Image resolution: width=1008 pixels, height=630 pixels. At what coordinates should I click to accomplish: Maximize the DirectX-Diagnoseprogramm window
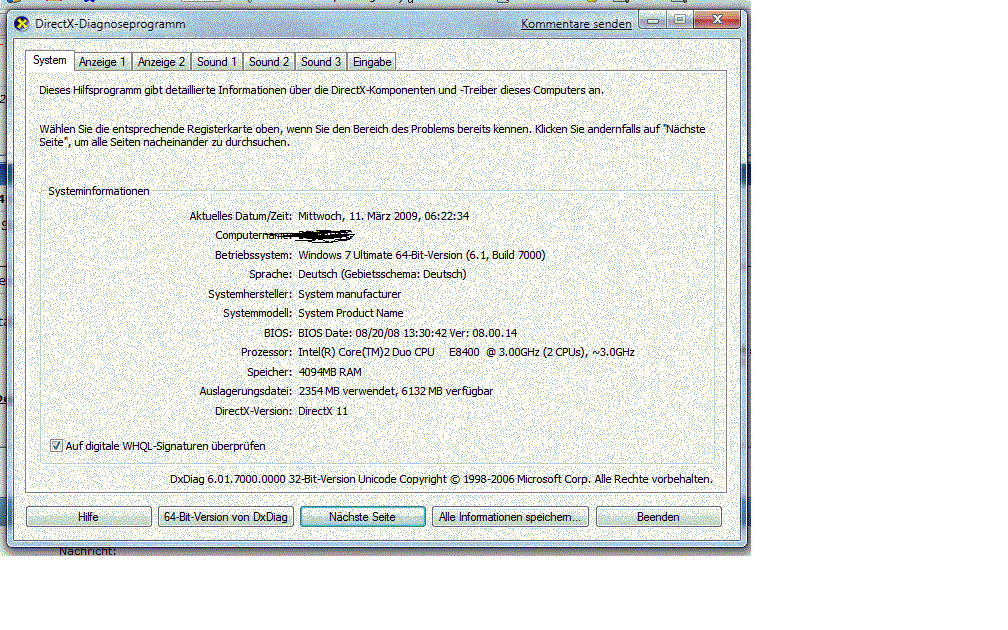[680, 20]
